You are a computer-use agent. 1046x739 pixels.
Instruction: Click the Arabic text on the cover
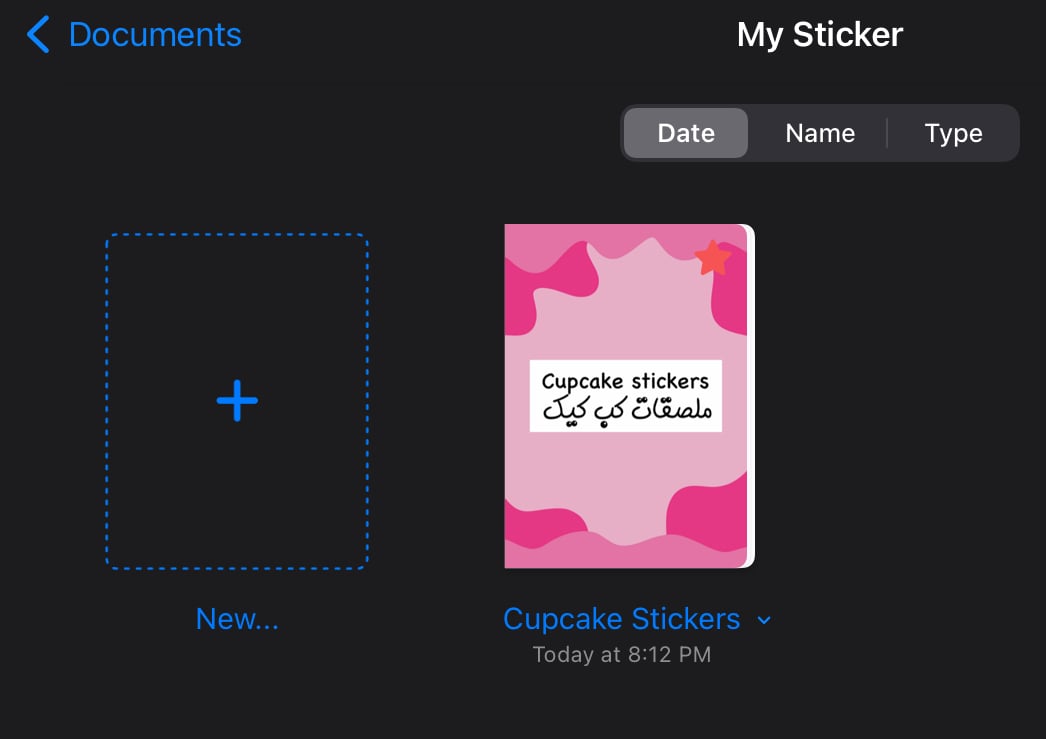point(625,411)
